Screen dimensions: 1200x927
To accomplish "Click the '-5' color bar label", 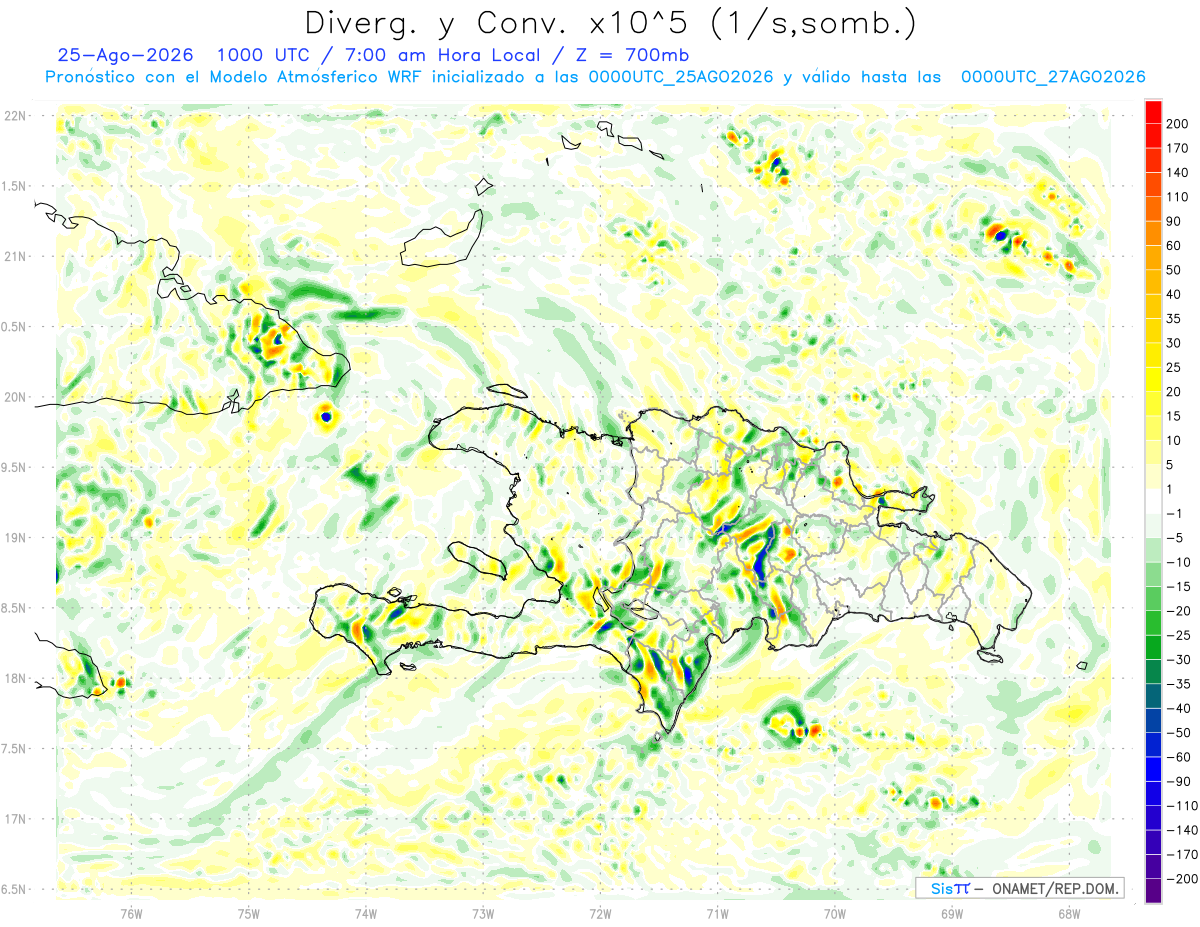I will click(1176, 538).
